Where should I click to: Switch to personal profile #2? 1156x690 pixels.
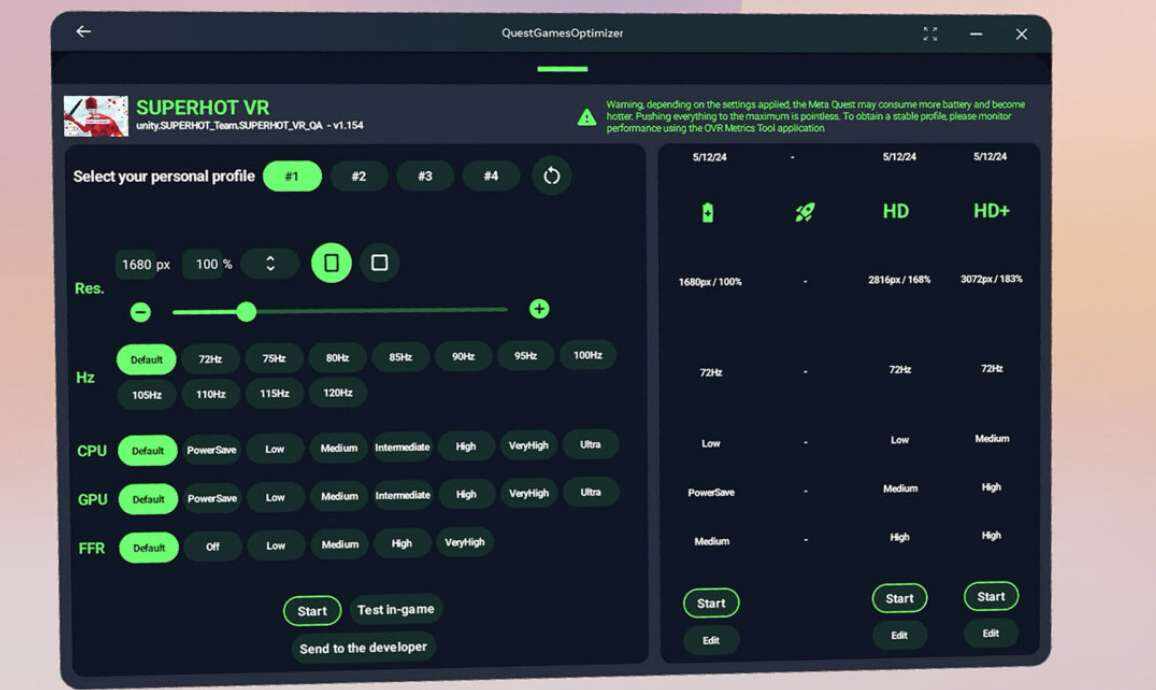point(358,177)
